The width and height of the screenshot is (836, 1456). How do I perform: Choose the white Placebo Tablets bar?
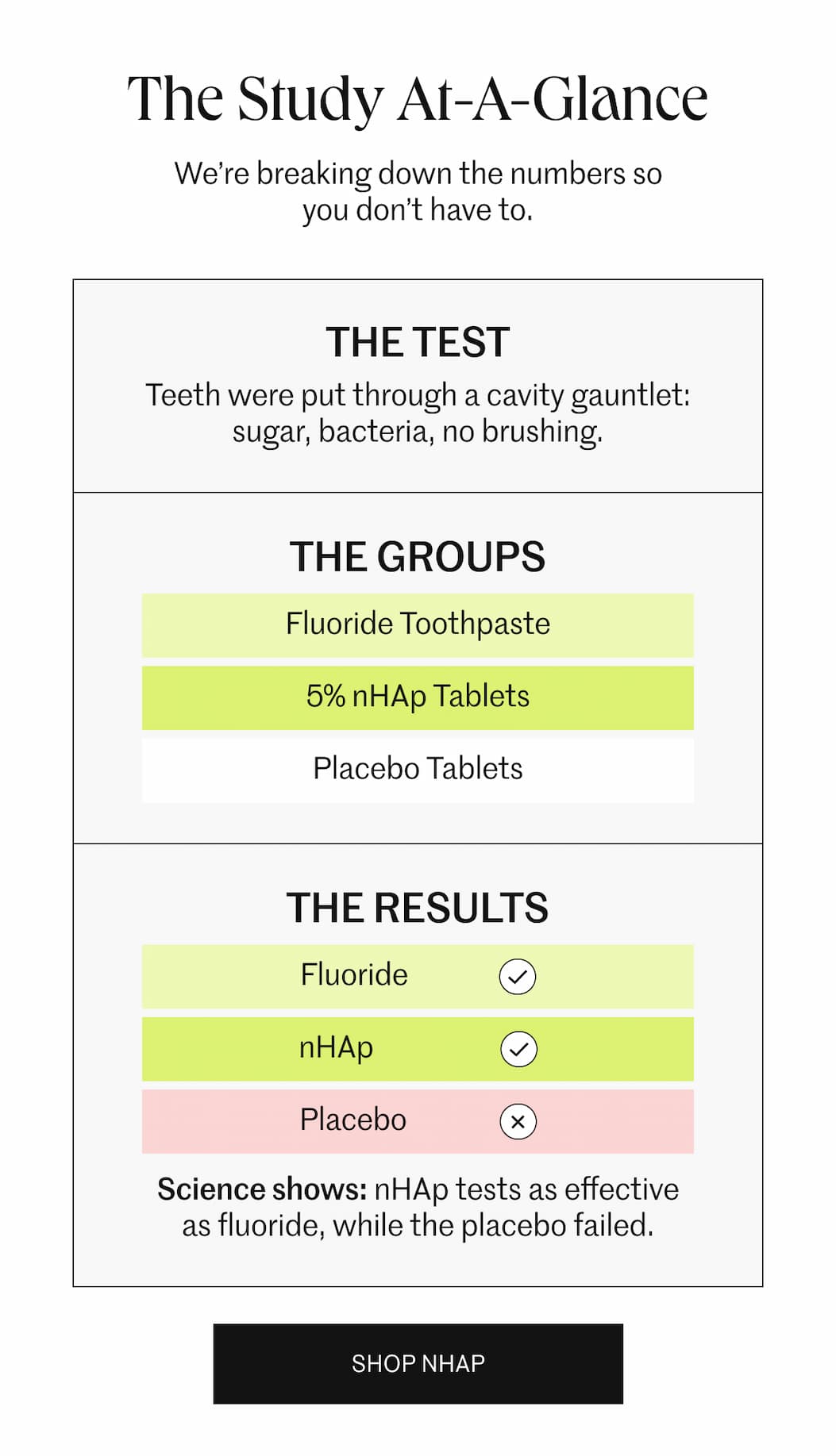(418, 769)
